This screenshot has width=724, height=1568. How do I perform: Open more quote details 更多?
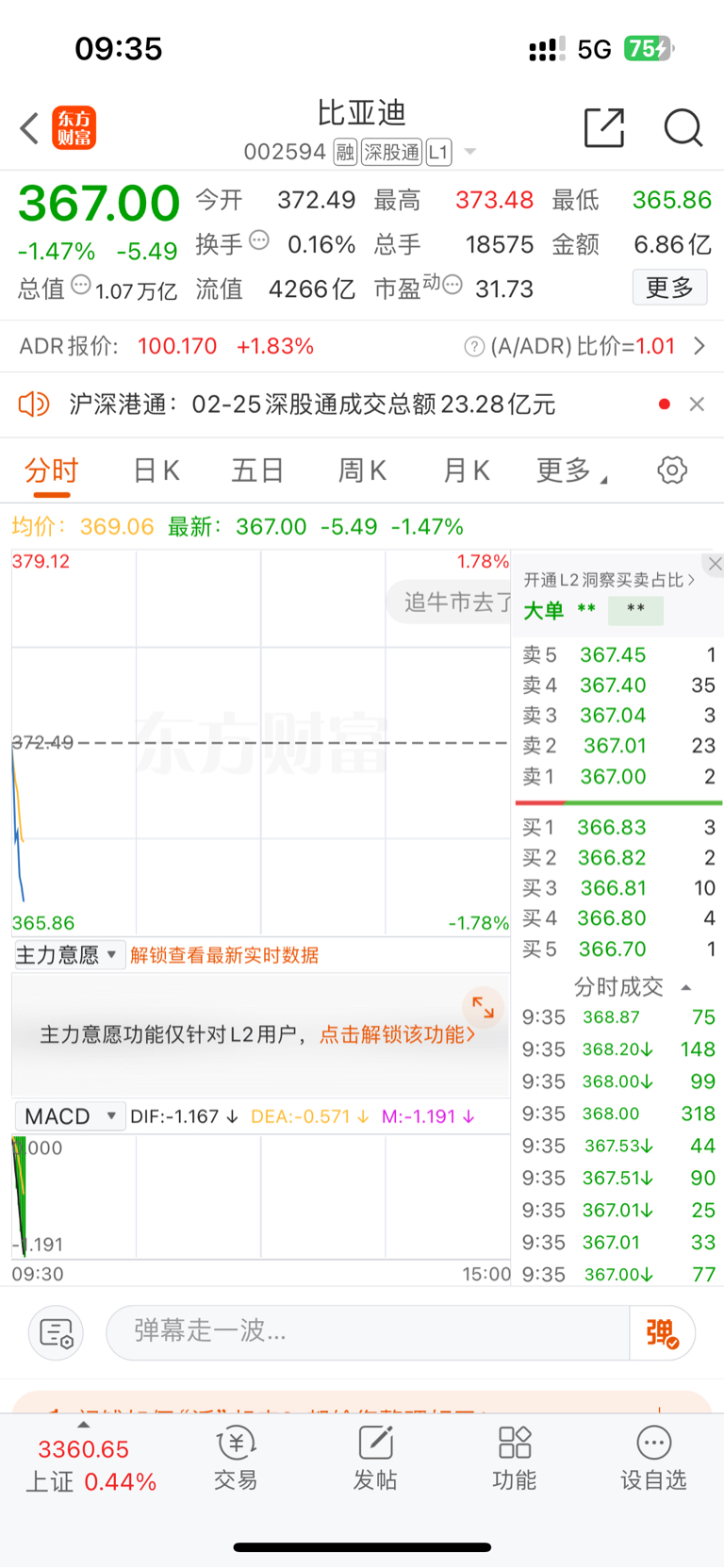click(x=669, y=288)
